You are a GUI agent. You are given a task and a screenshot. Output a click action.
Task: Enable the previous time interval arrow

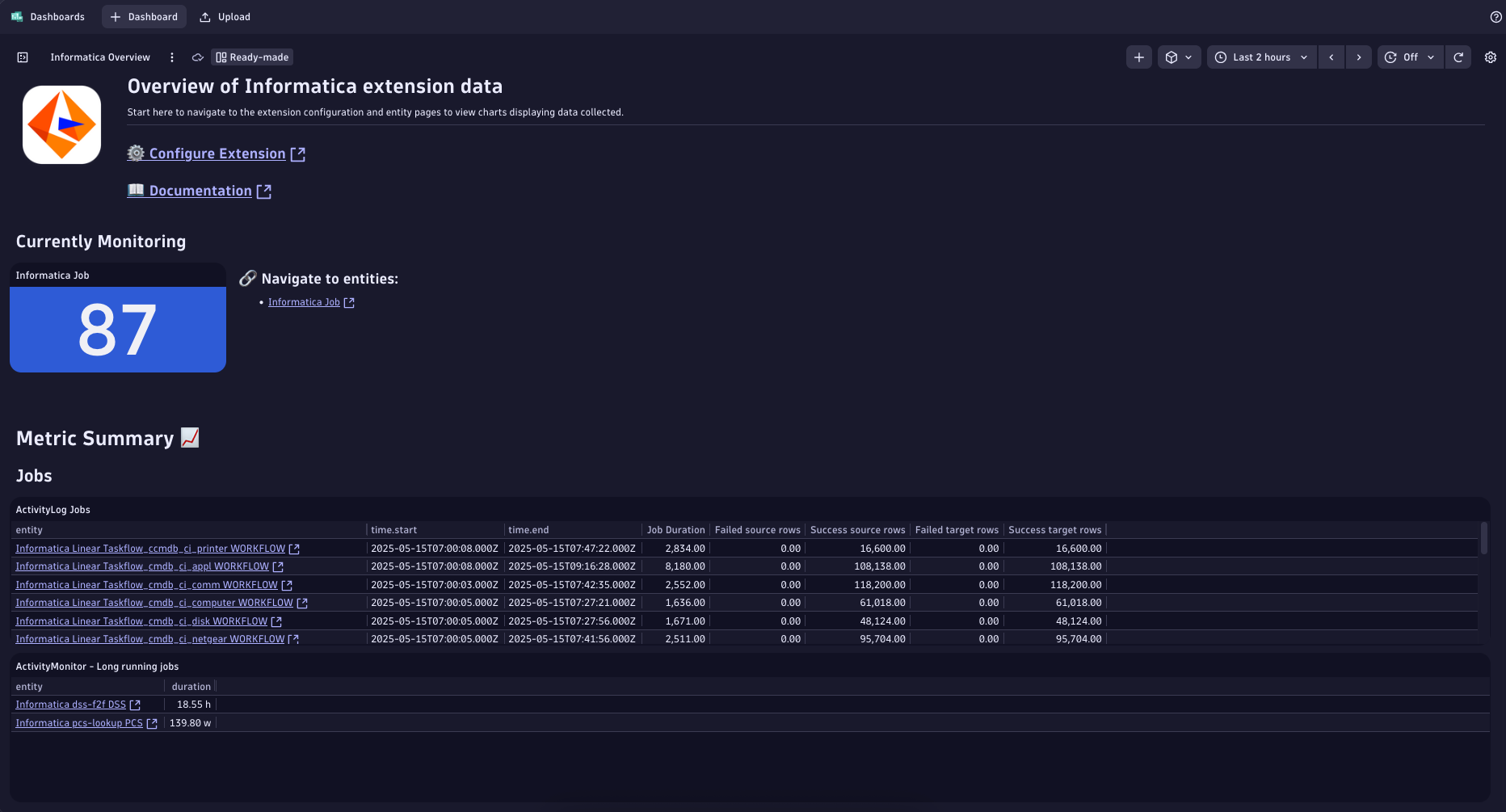[1331, 57]
